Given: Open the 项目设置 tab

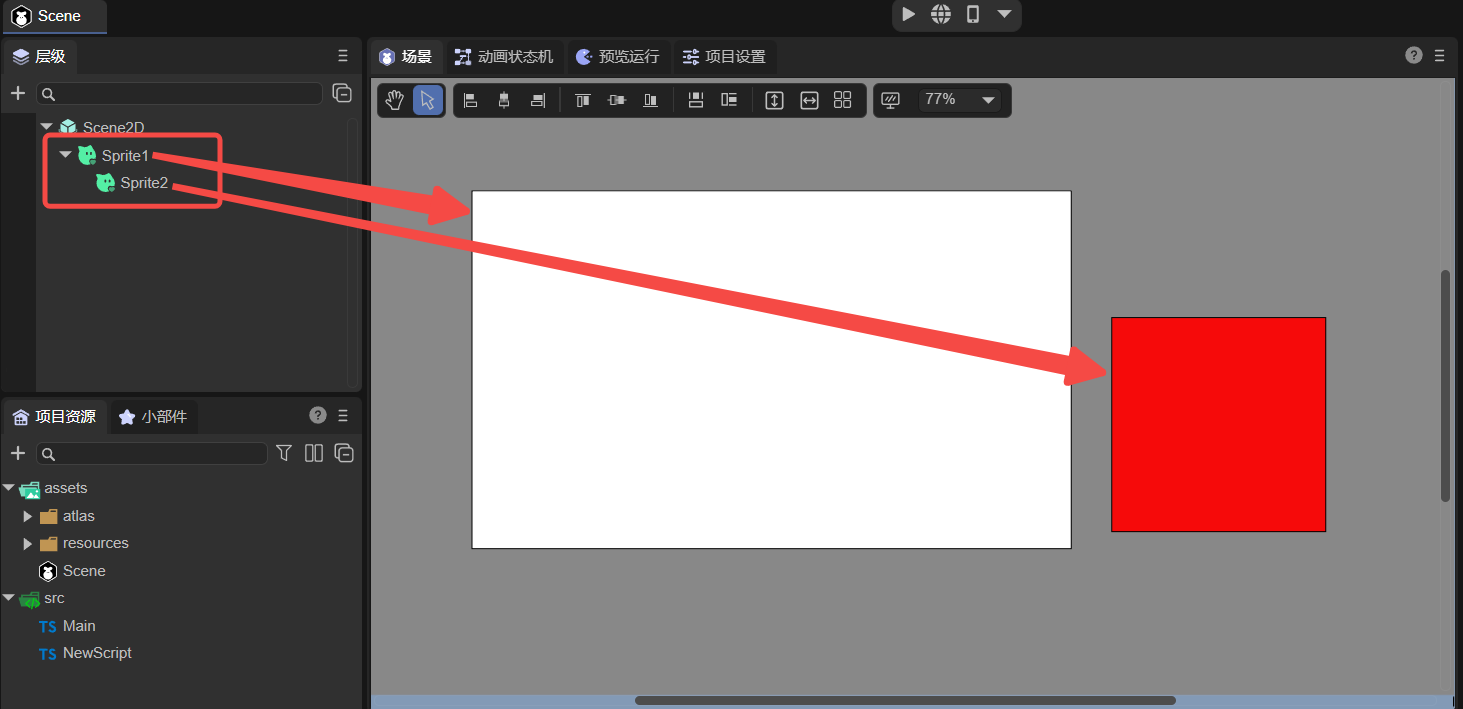Looking at the screenshot, I should (724, 56).
